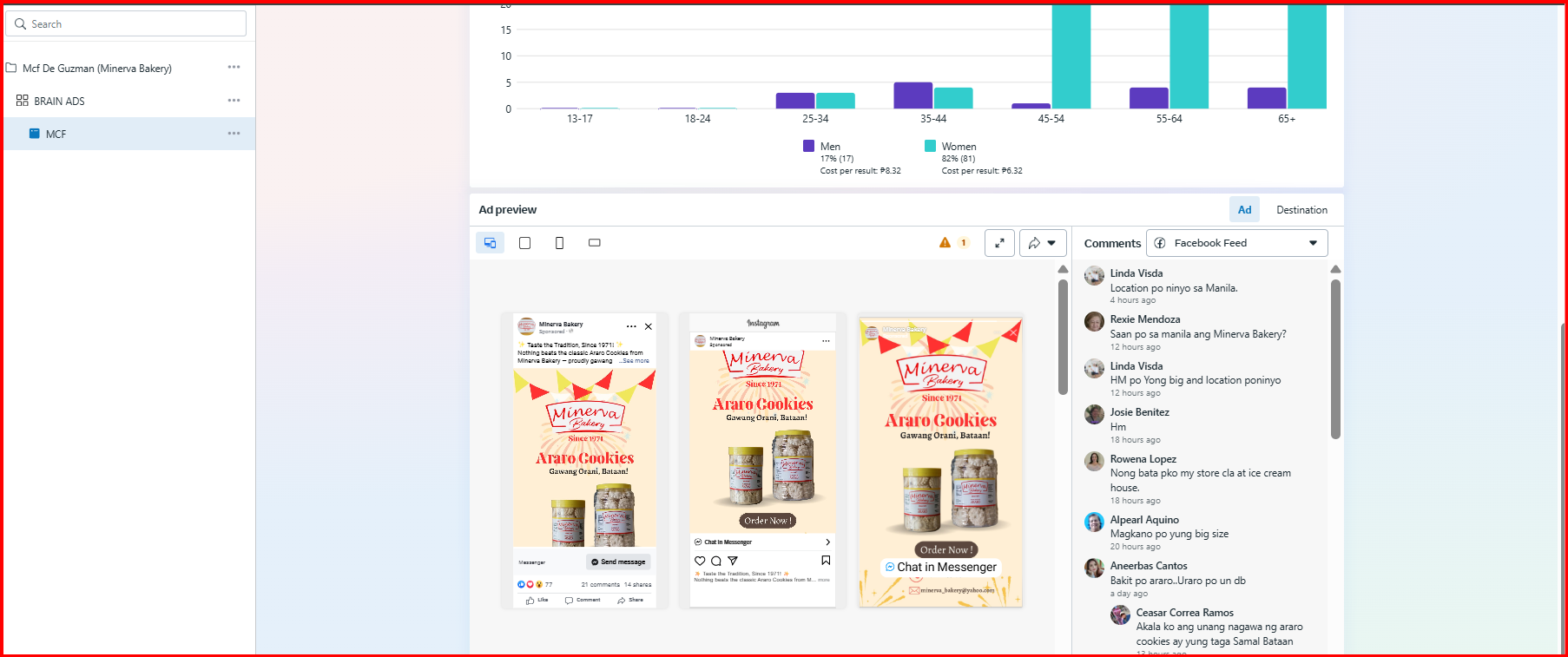The height and width of the screenshot is (657, 1568).
Task: Click Send message button in Facebook preview
Action: tap(618, 562)
